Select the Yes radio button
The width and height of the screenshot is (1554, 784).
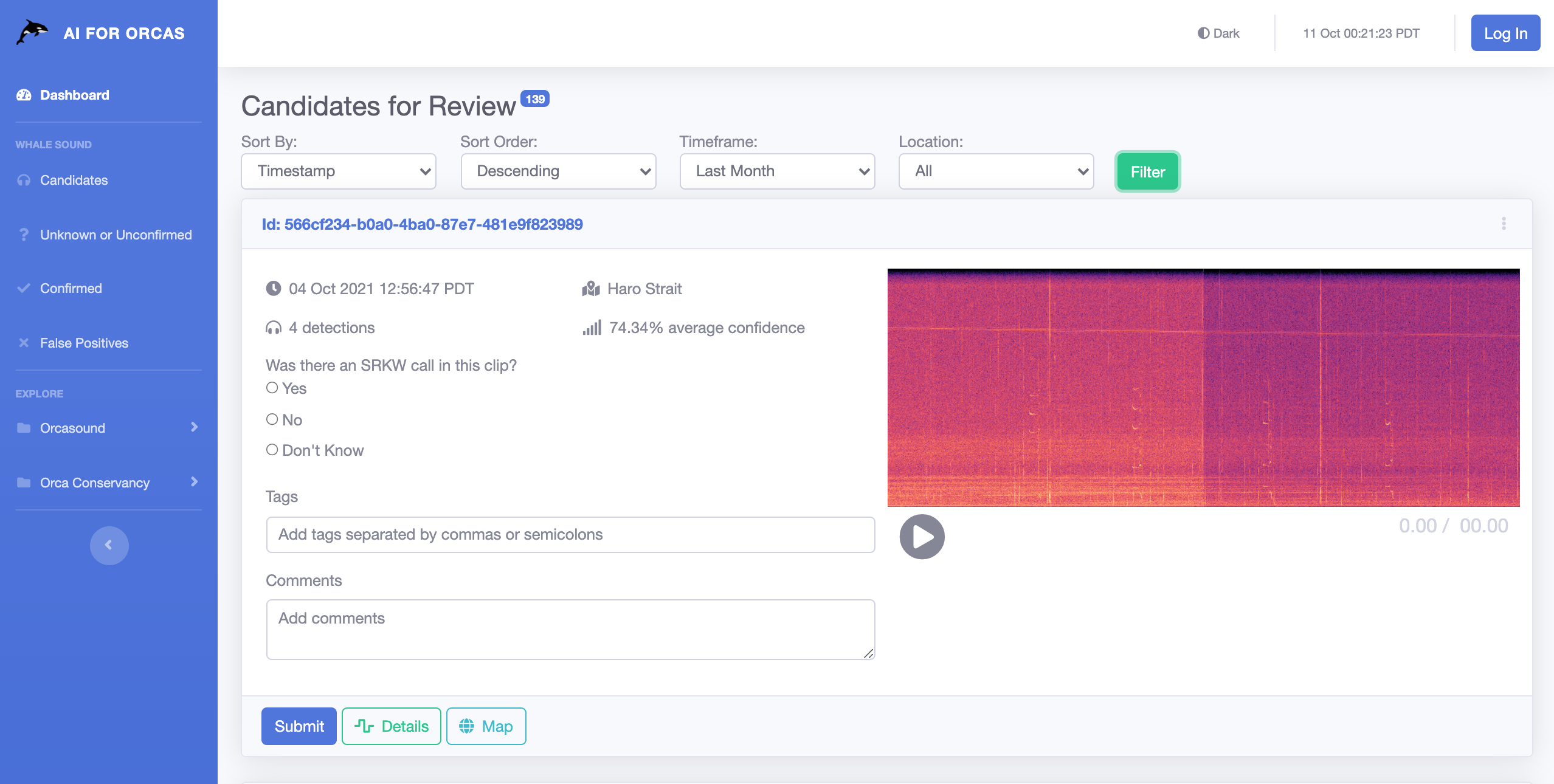tap(272, 387)
